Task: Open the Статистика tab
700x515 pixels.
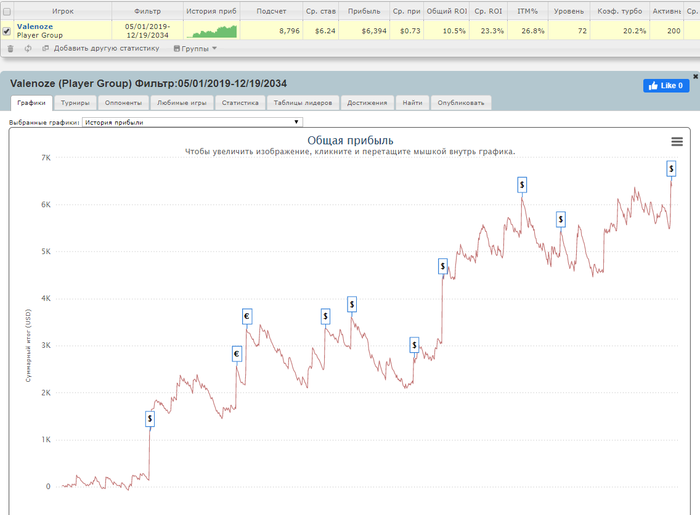Action: (240, 103)
